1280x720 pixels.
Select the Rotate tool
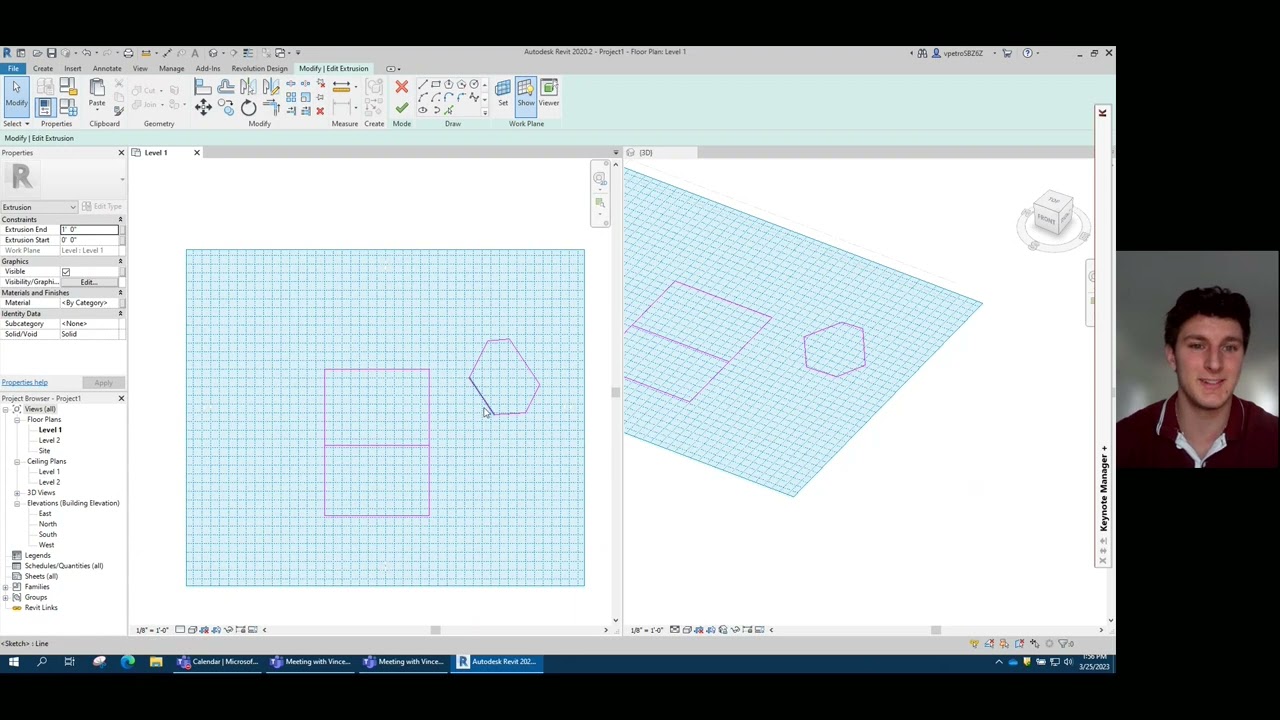(248, 108)
